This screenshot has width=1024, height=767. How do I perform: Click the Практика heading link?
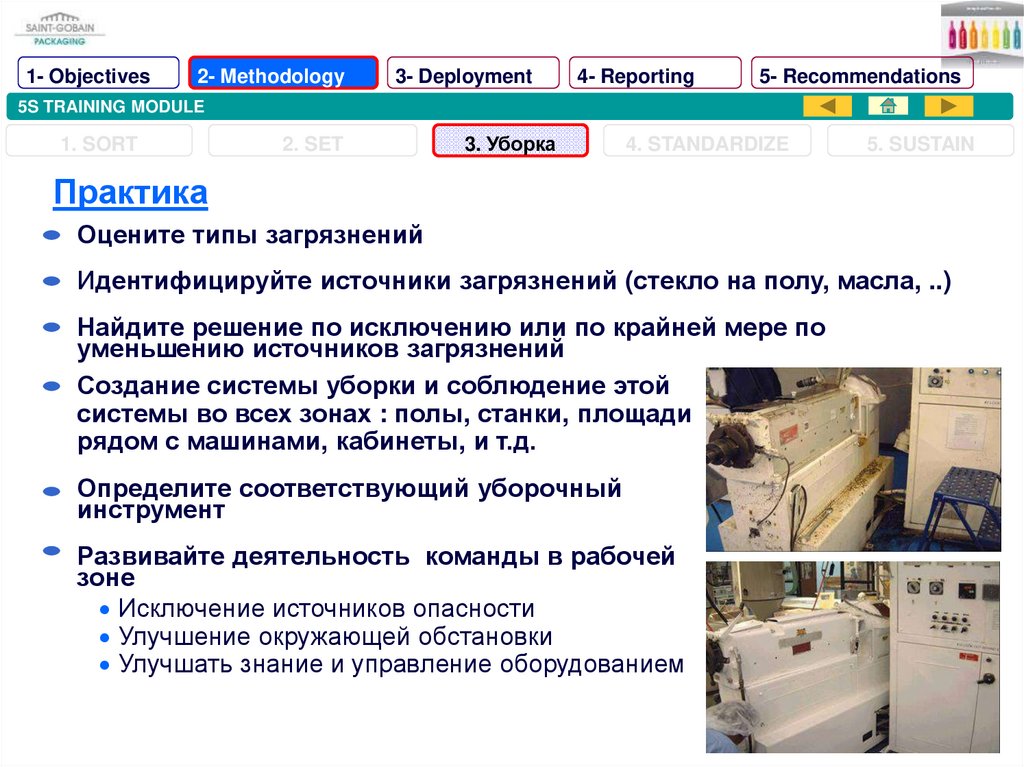130,192
